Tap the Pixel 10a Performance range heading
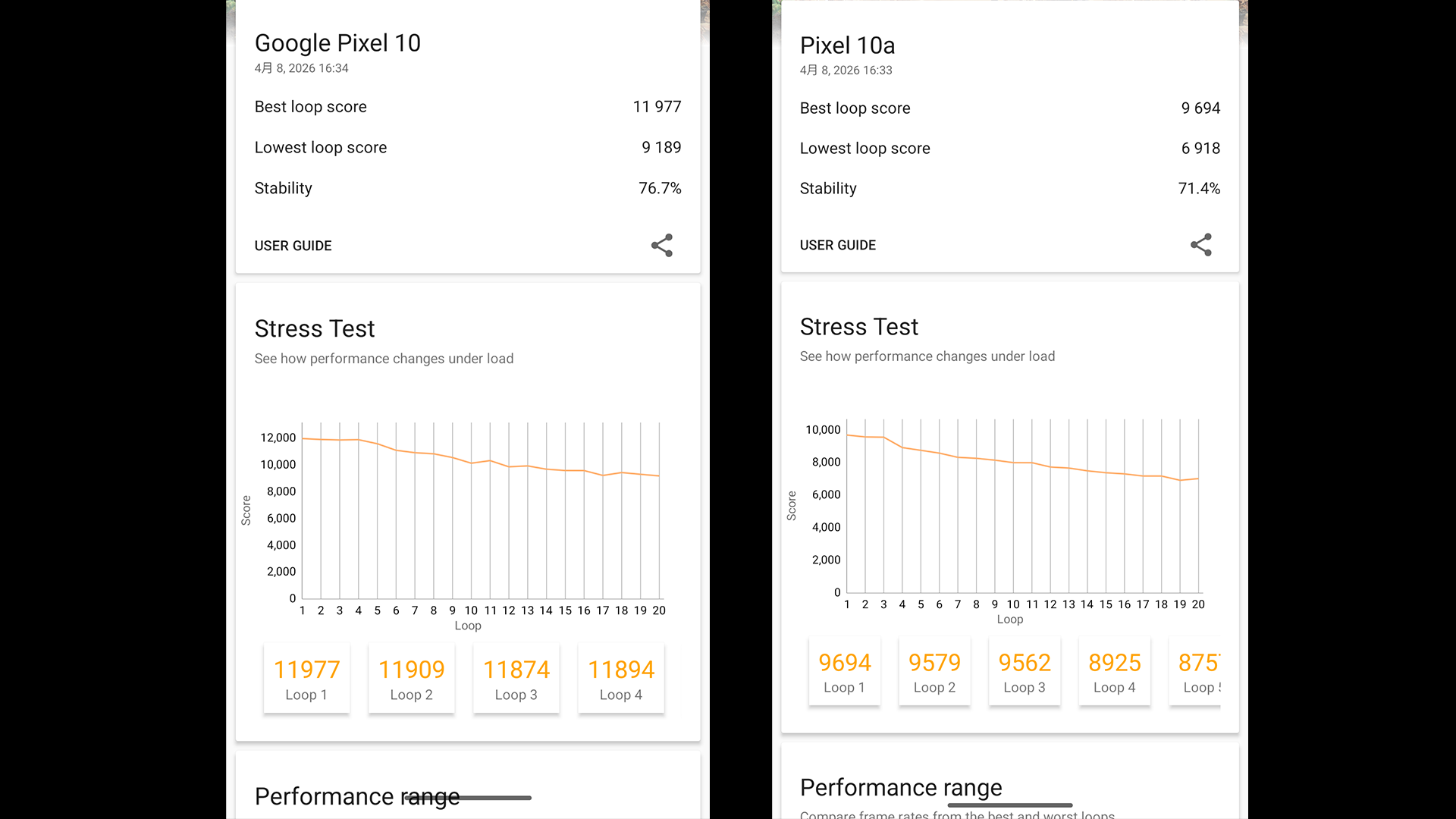Screen dimensions: 1456x819 900,787
